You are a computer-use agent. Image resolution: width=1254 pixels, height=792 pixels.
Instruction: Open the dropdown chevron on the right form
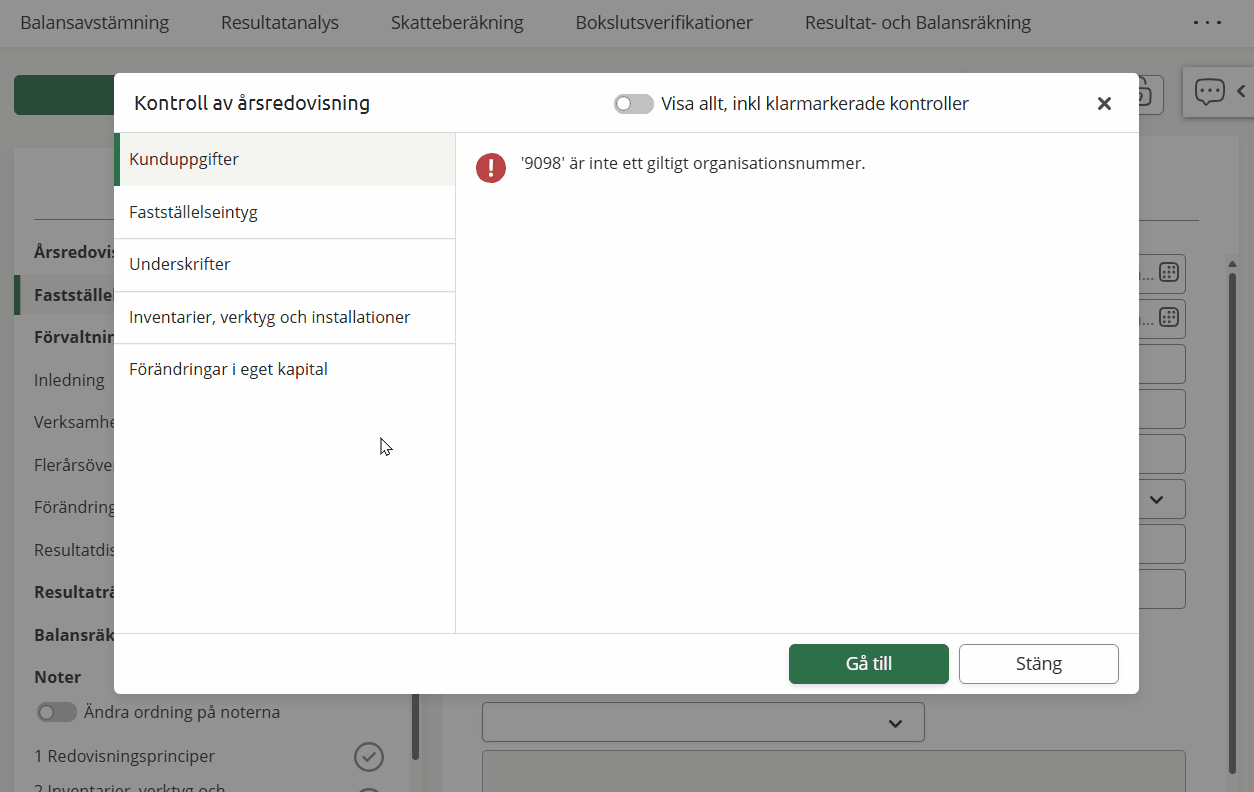point(1156,499)
